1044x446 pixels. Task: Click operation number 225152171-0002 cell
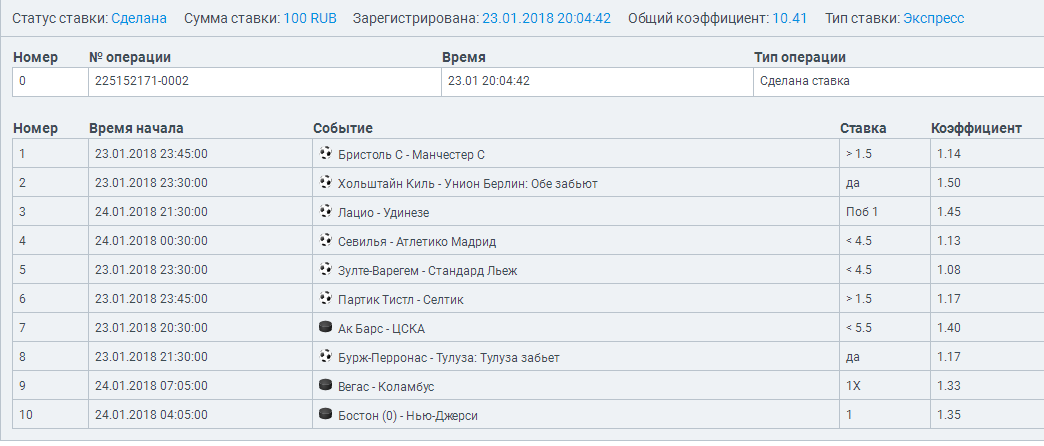141,81
